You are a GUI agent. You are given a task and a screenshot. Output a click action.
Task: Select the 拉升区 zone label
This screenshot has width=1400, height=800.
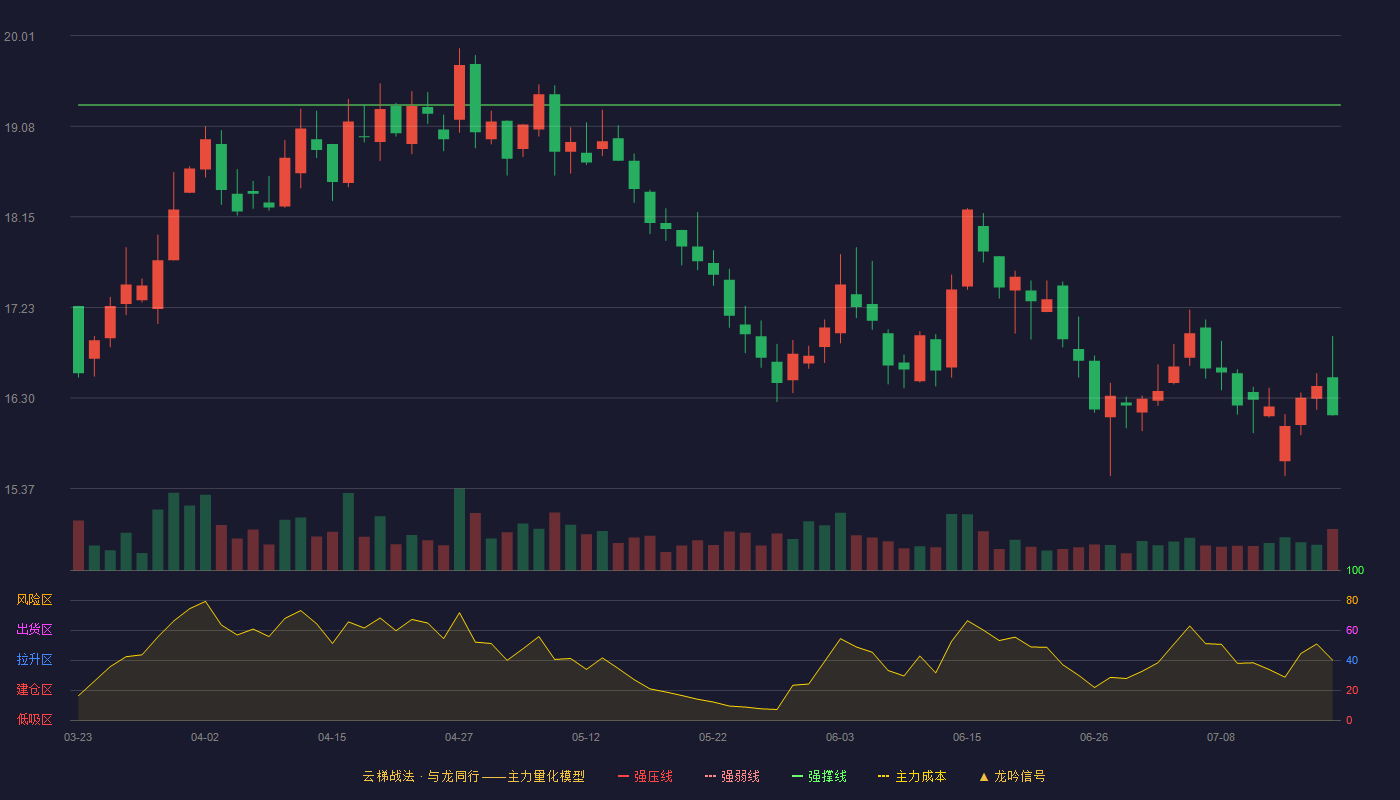click(x=34, y=660)
